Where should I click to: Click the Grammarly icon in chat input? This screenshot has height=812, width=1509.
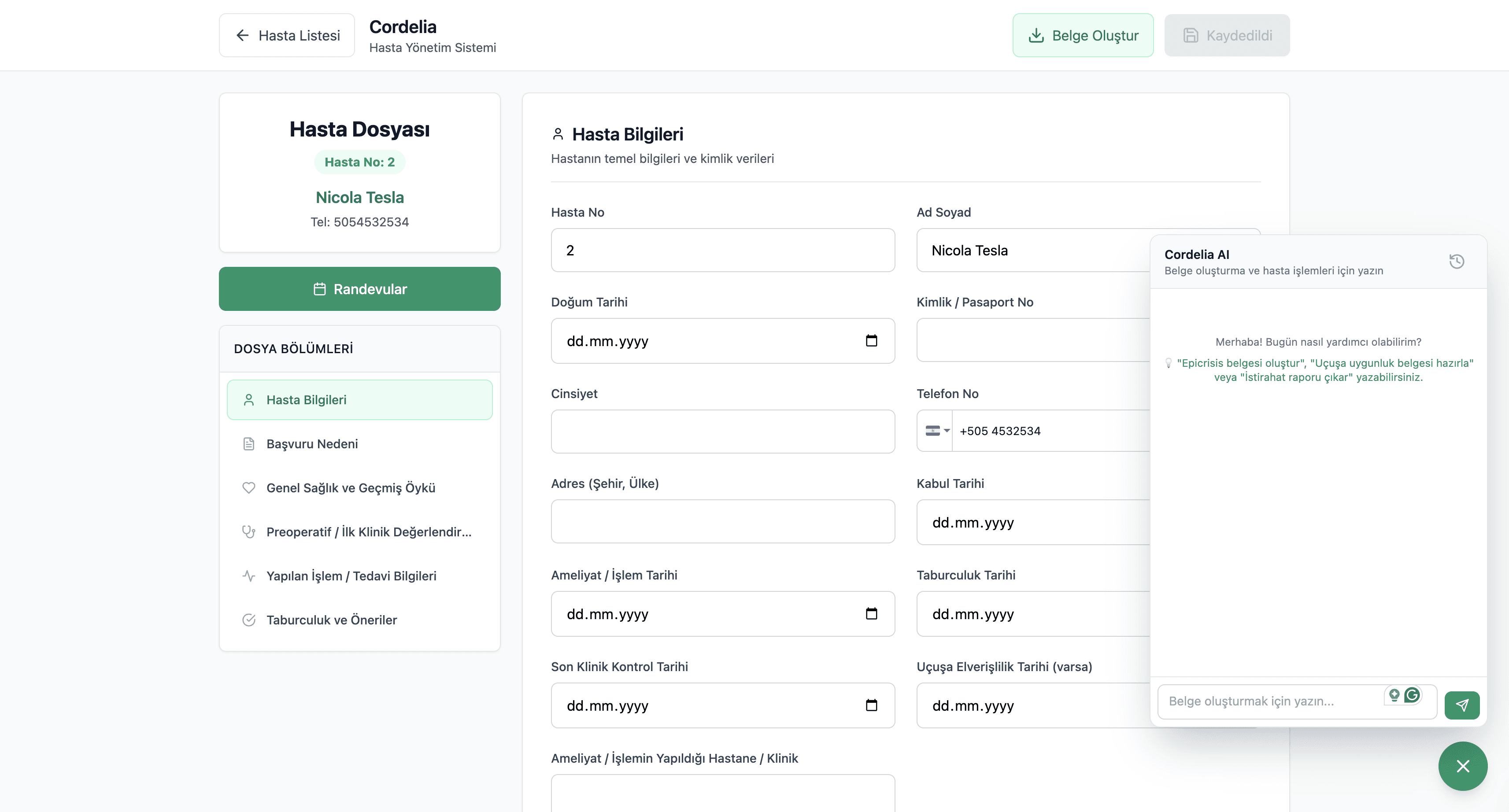coord(1413,695)
